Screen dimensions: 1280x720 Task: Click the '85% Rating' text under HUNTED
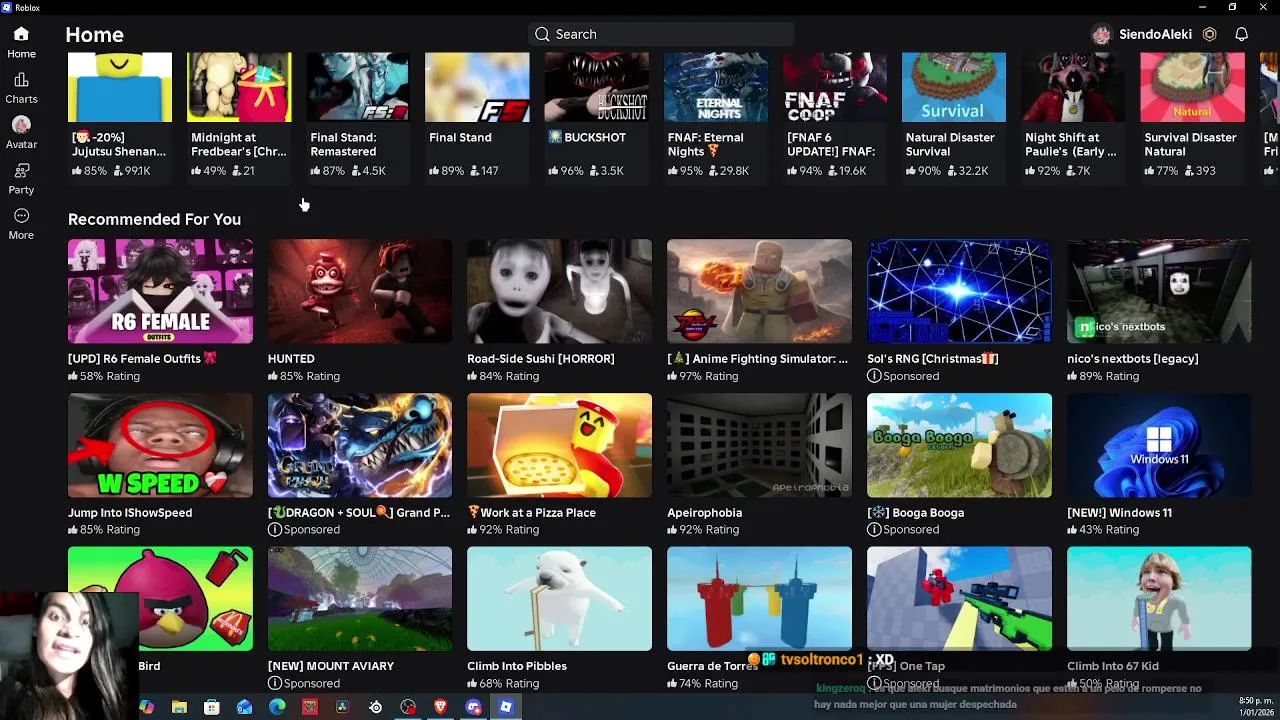pos(310,376)
